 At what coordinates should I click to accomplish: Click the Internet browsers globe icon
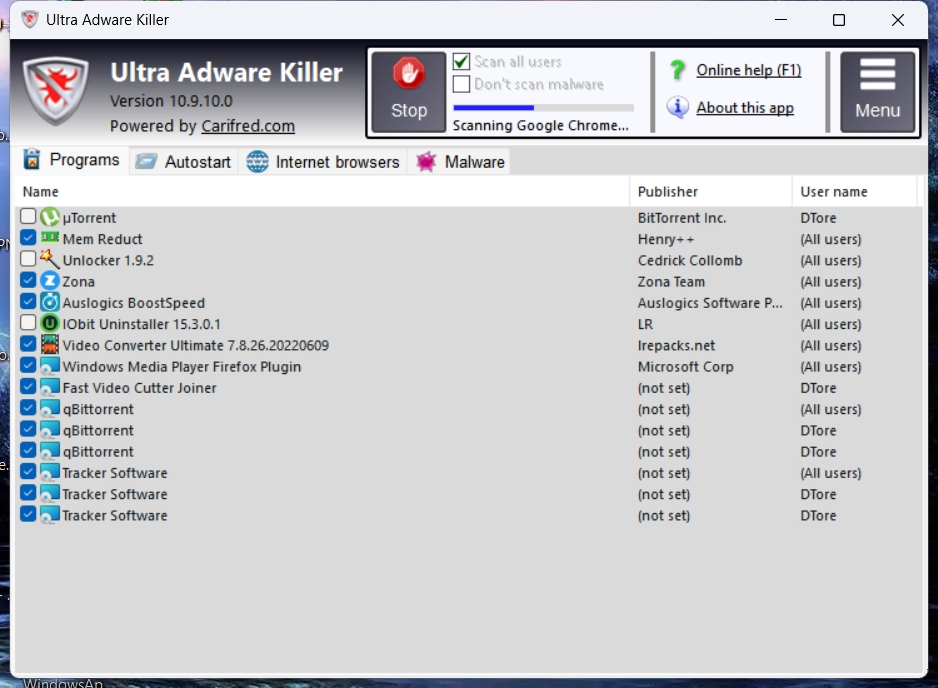[x=257, y=162]
